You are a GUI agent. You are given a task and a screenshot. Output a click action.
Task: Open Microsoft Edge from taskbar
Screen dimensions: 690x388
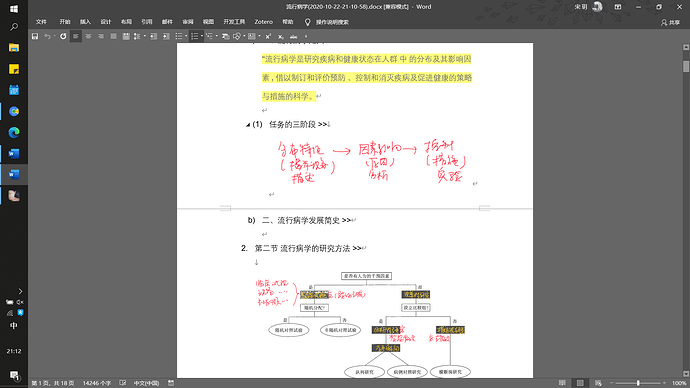[14, 132]
